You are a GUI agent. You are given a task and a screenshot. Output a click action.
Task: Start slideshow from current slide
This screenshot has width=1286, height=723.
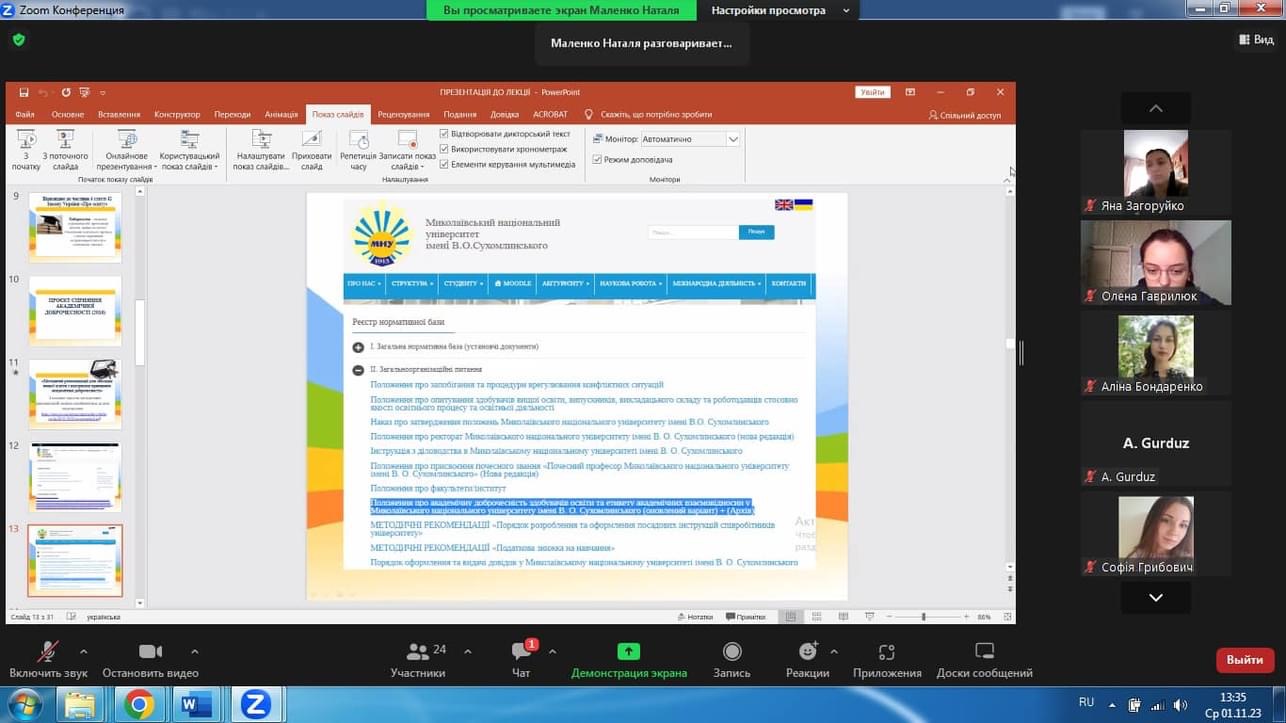click(x=65, y=150)
